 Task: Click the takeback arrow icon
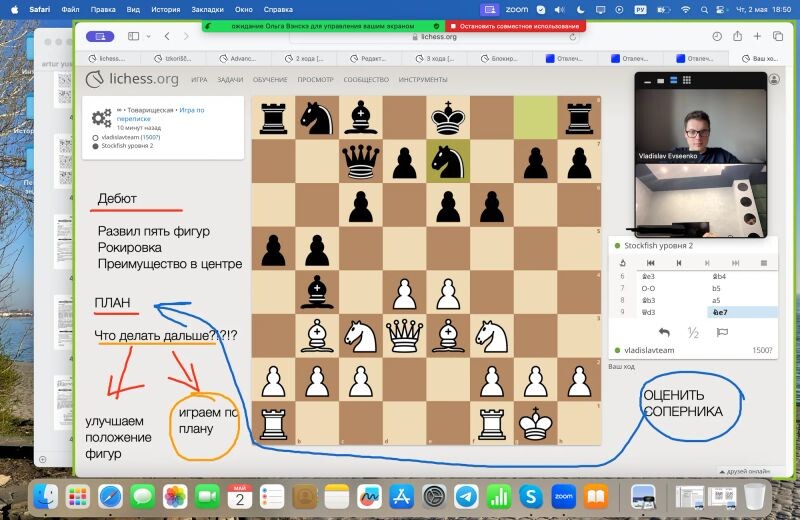point(663,333)
